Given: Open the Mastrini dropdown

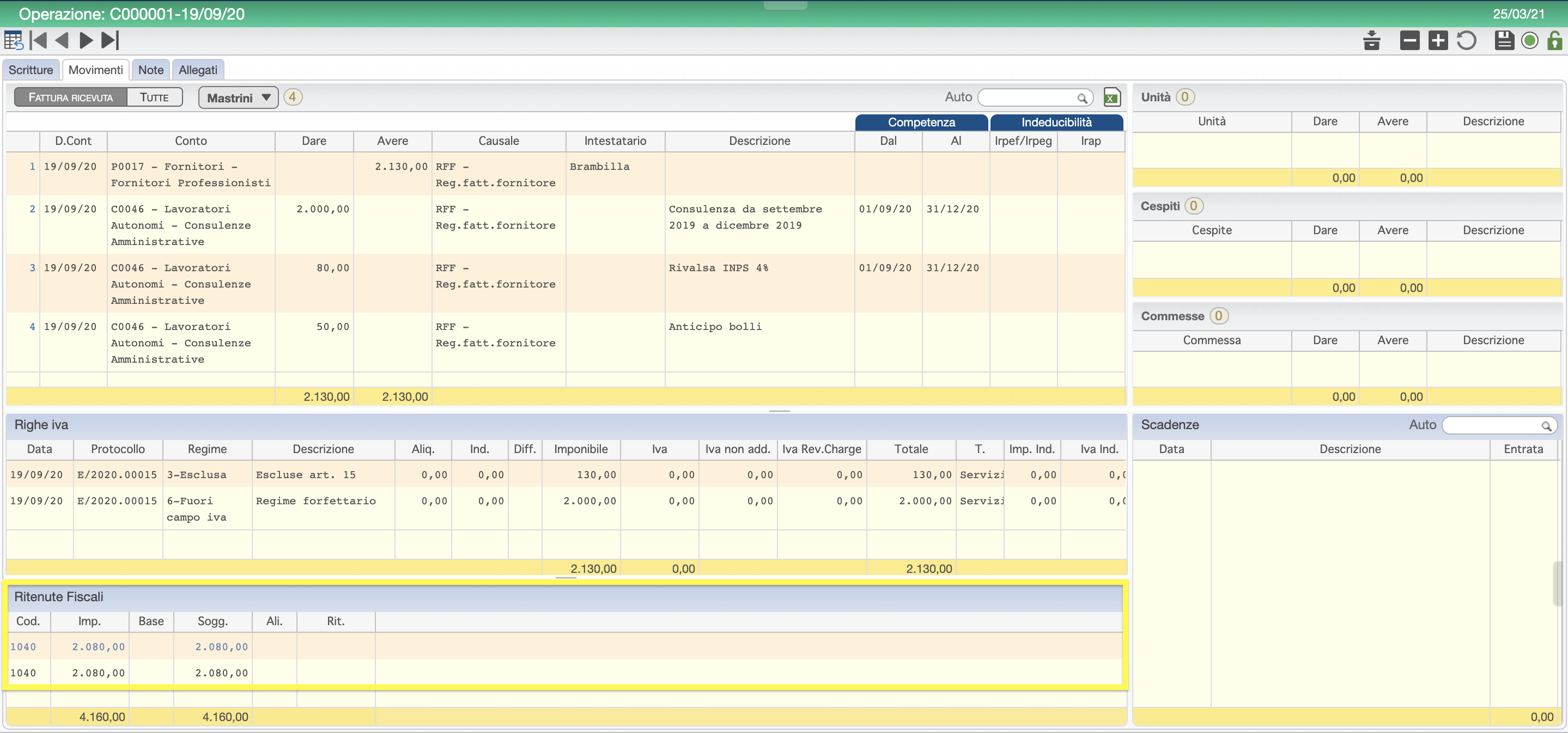Looking at the screenshot, I should tap(238, 98).
